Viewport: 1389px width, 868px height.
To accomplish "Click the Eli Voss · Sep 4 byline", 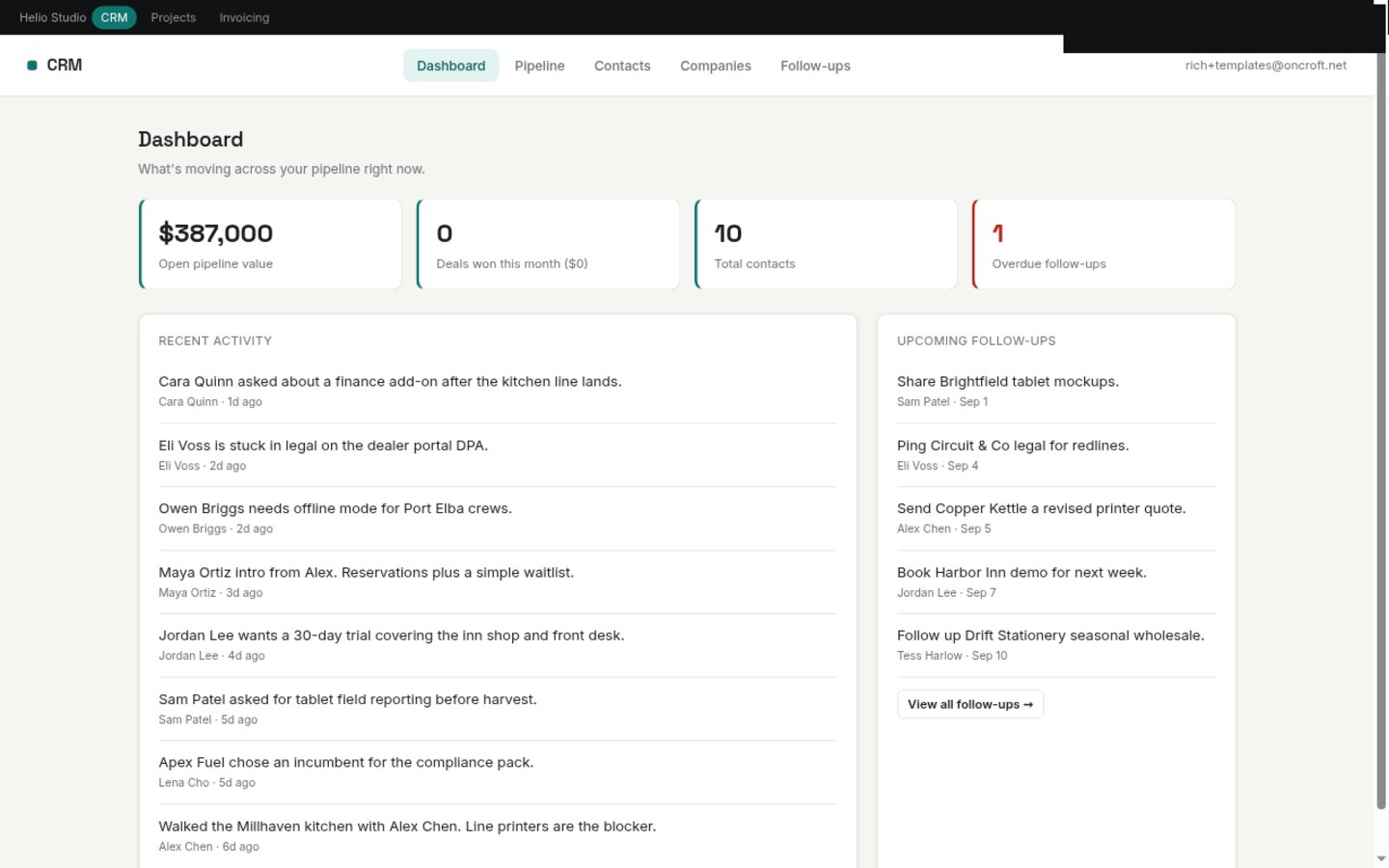I will click(x=938, y=466).
